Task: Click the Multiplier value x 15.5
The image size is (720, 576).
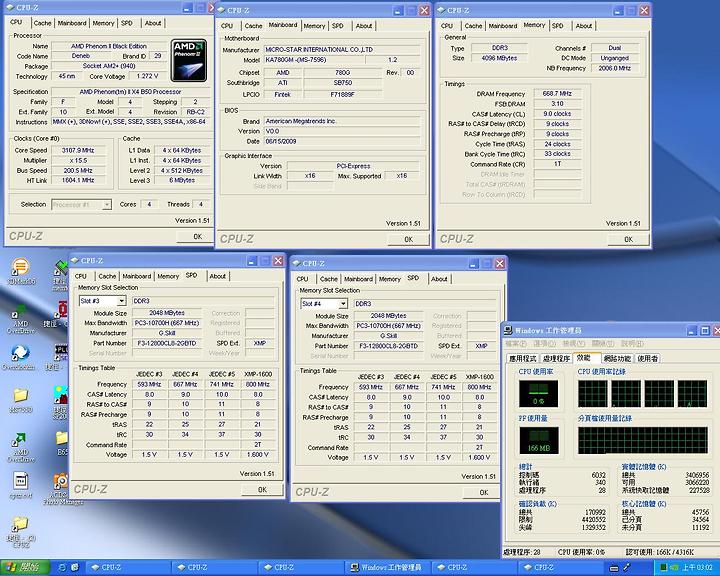Action: [x=78, y=160]
